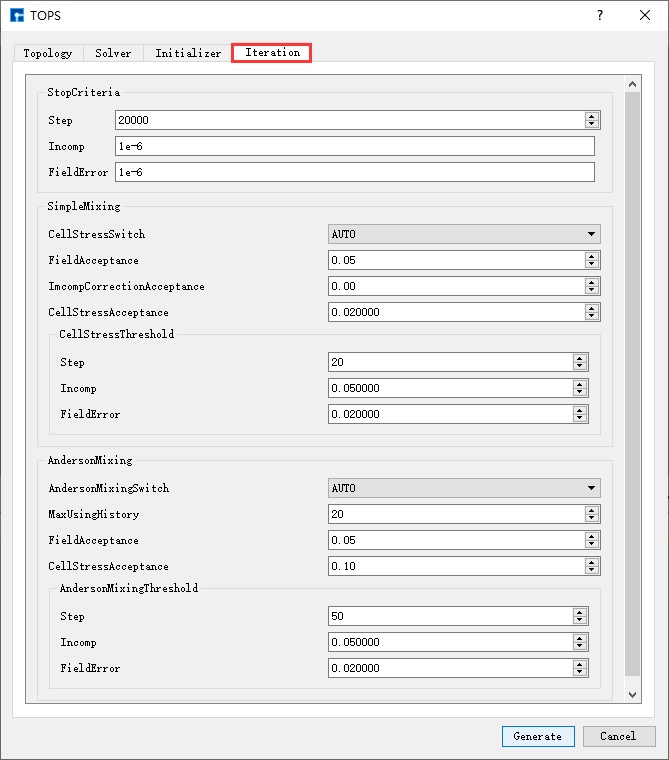Click the StopCriteria Incomp input field
This screenshot has width=669, height=760.
(354, 146)
